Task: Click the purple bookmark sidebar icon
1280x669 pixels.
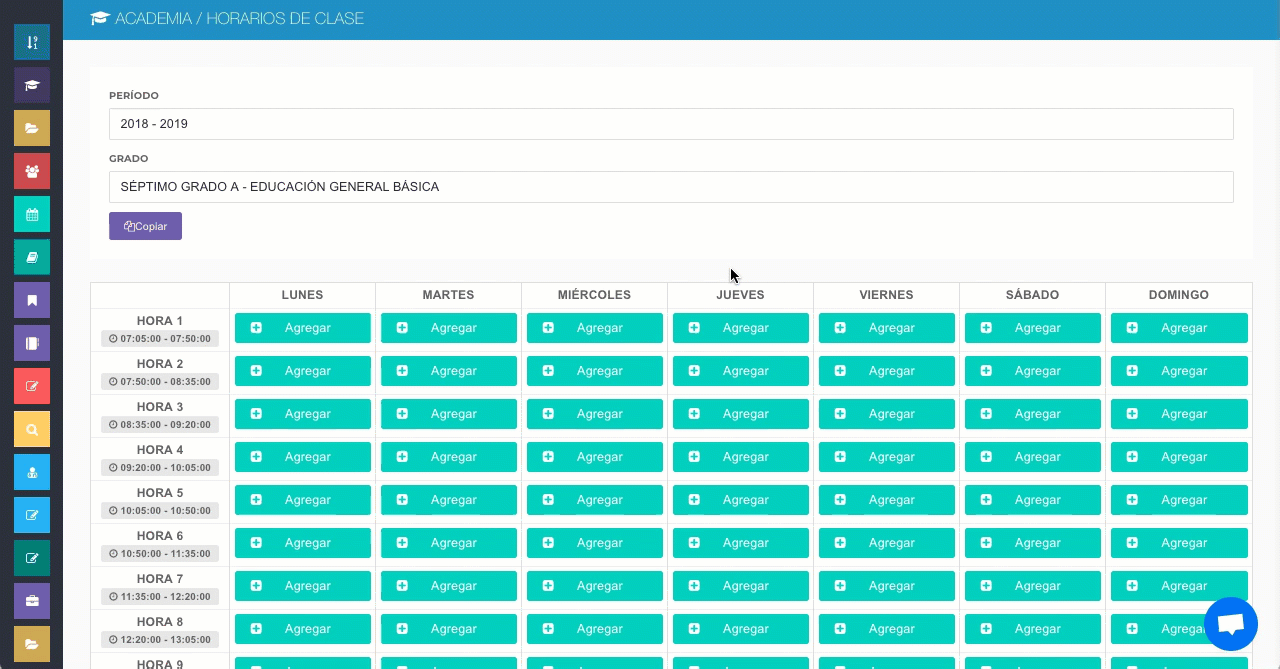Action: [32, 300]
